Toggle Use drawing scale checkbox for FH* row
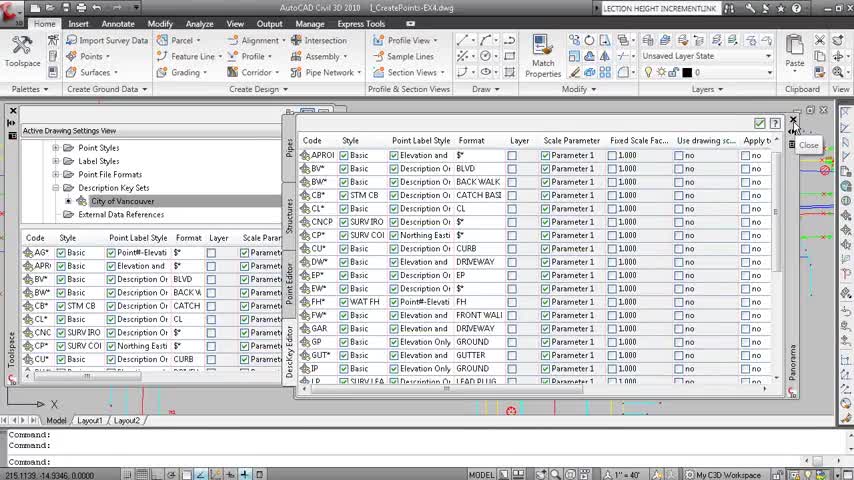Screen dimensions: 854x480 coord(679,302)
